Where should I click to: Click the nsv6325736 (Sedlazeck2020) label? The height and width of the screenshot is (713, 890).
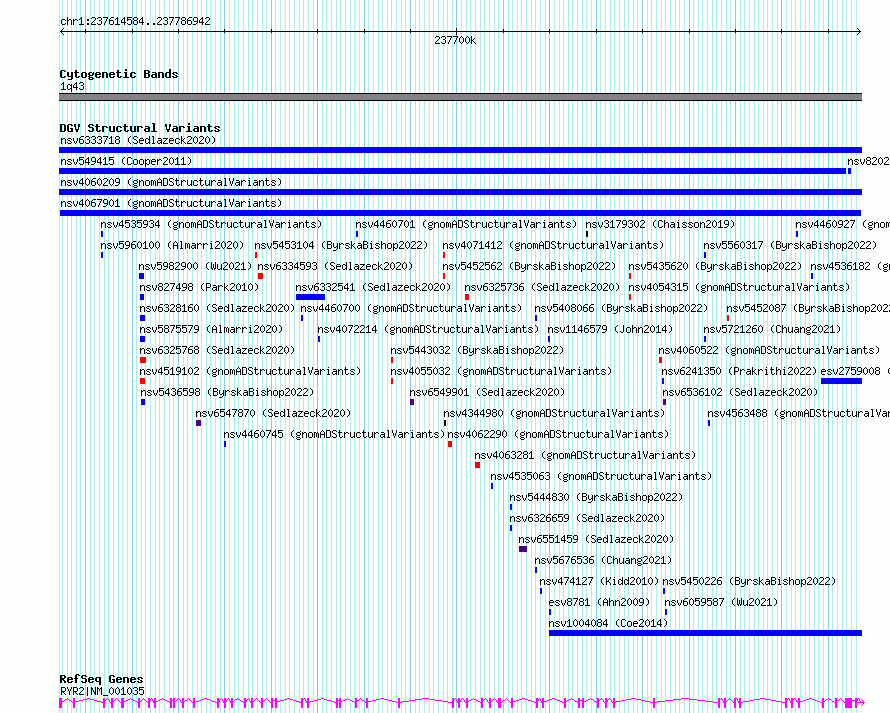pos(542,287)
